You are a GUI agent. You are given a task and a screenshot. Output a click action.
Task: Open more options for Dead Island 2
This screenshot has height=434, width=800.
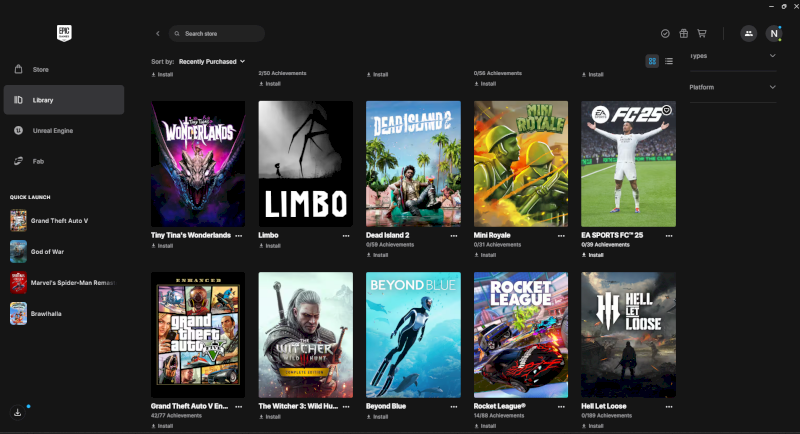454,236
